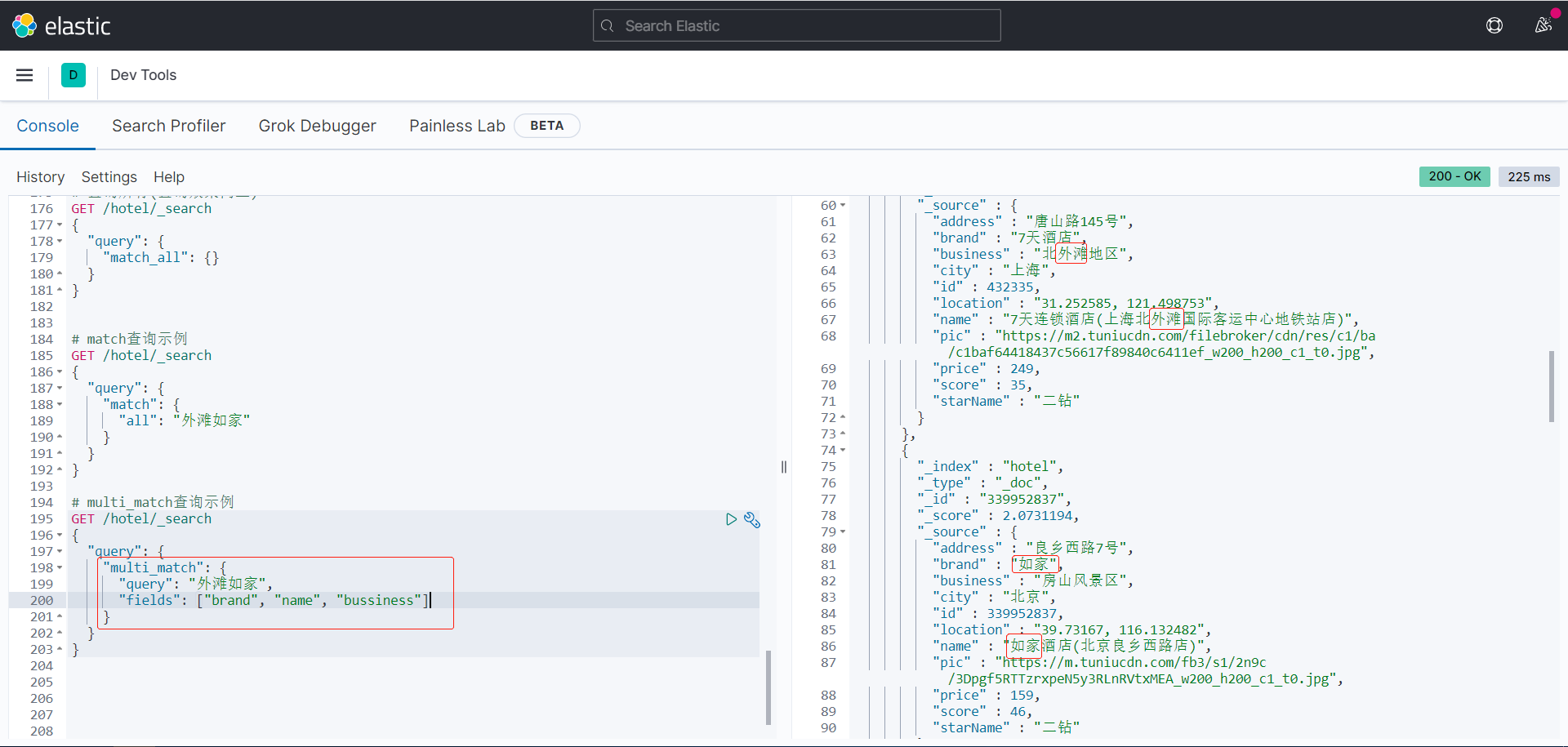1568x747 pixels.
Task: Click the Elastic logo icon
Action: [x=24, y=26]
